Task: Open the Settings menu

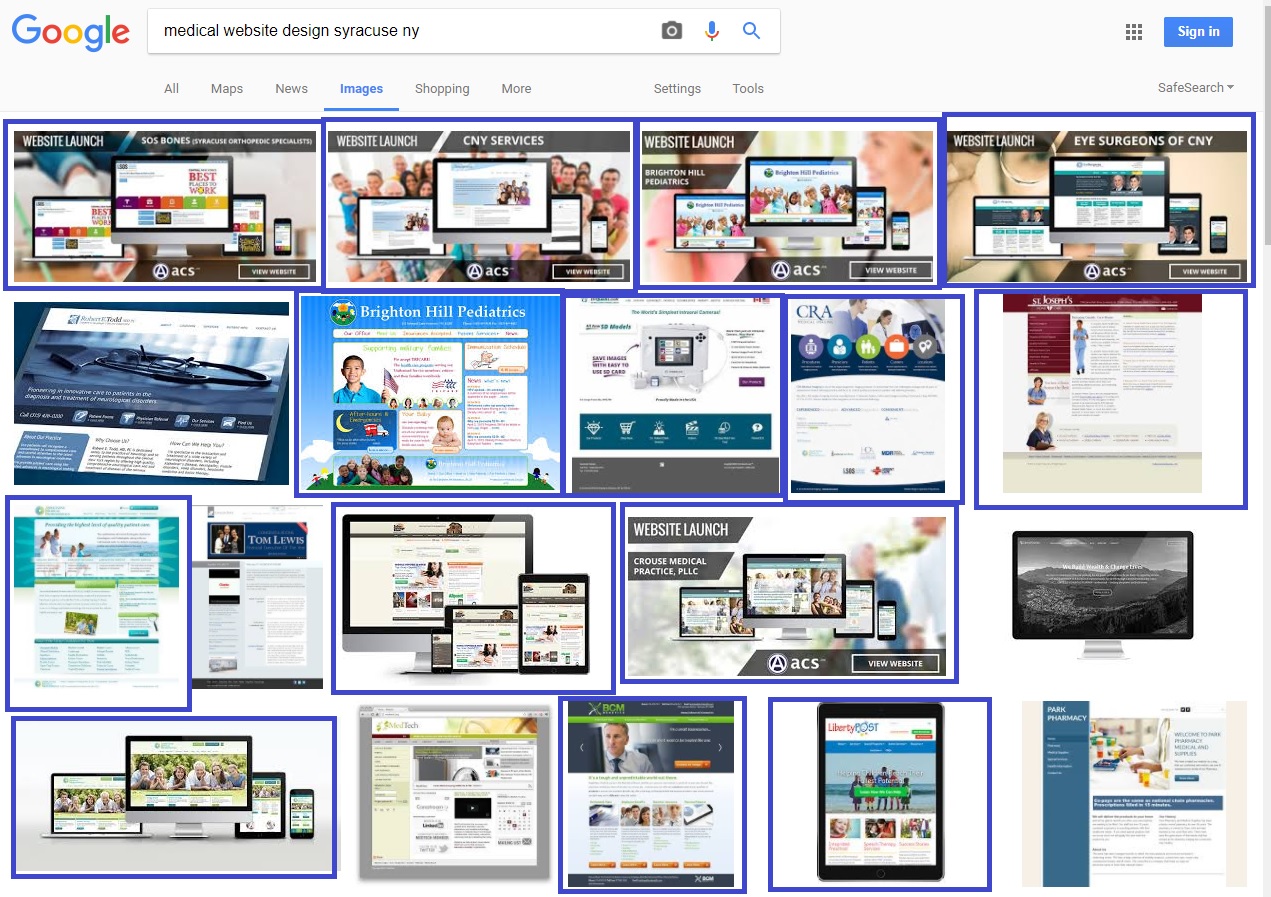Action: point(677,88)
